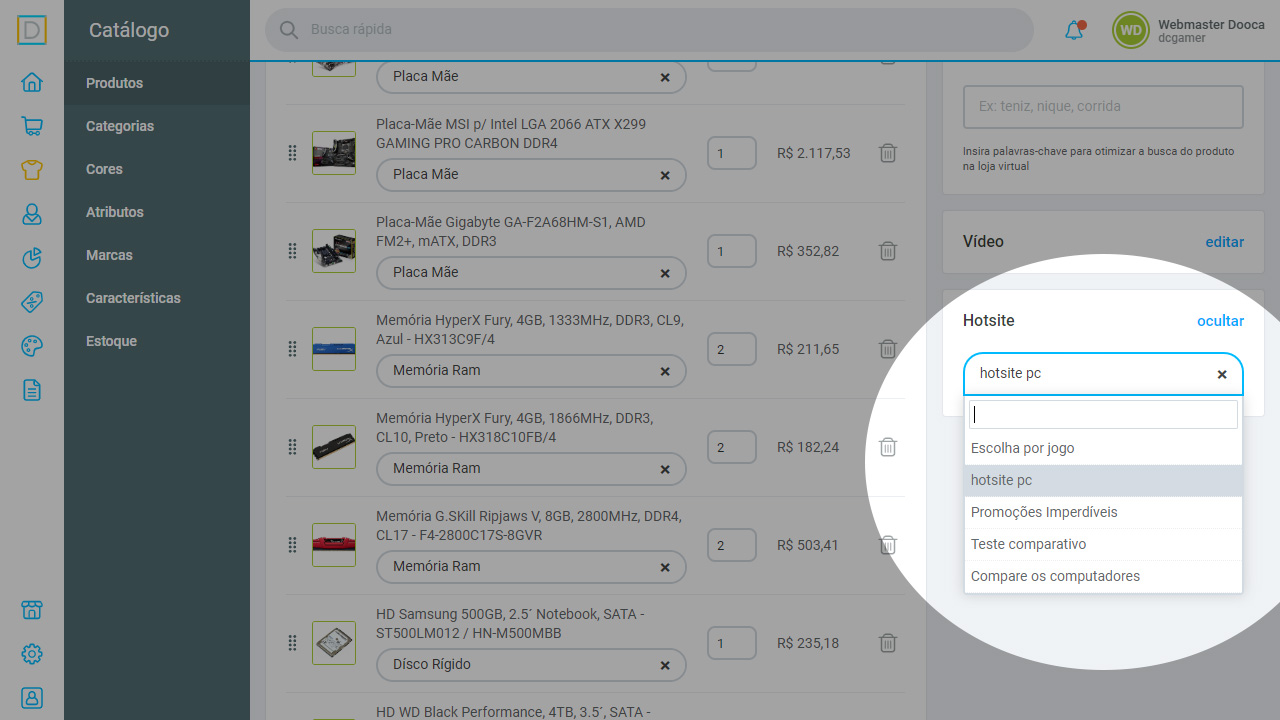Choose hotsite pc in dropdown list
The image size is (1280, 720).
click(x=1103, y=480)
